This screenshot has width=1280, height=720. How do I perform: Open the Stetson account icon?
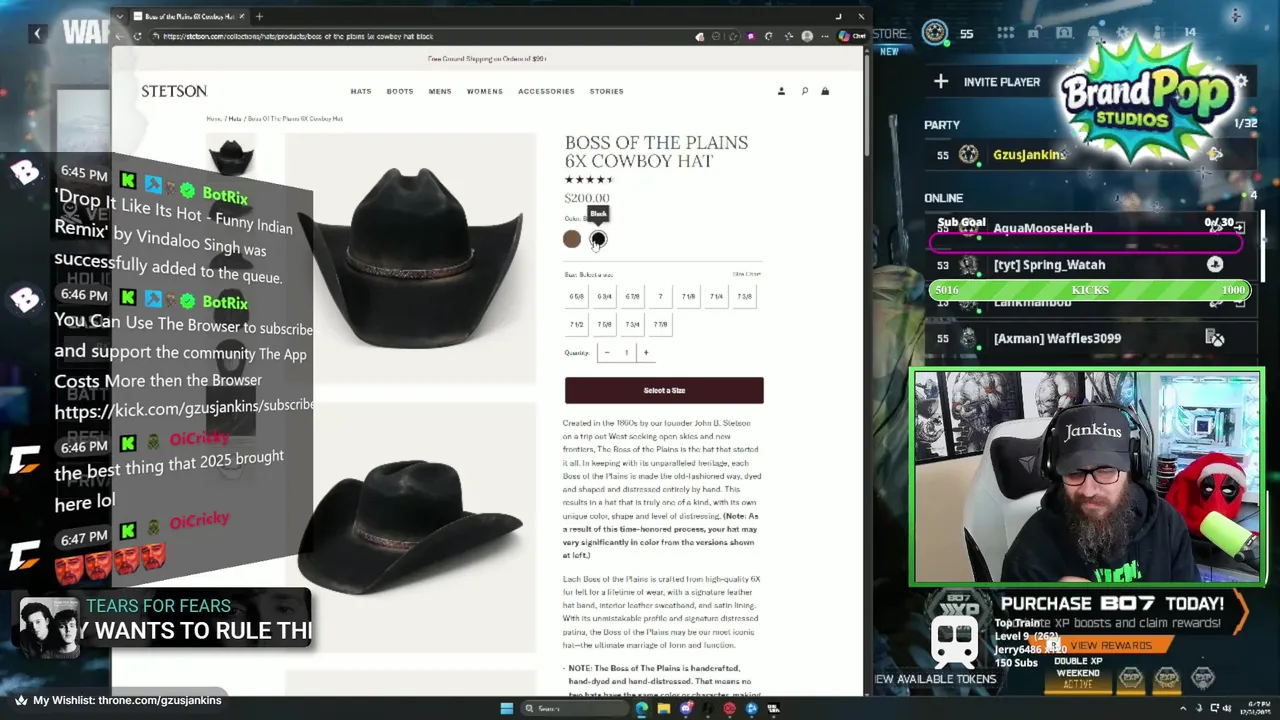pos(781,91)
